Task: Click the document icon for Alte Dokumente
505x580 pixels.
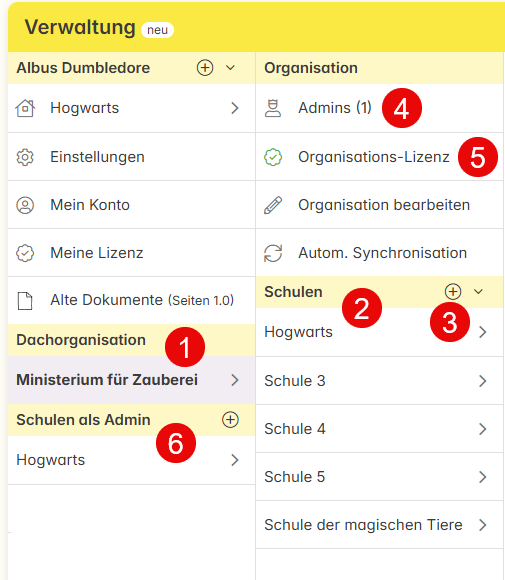Action: click(25, 301)
